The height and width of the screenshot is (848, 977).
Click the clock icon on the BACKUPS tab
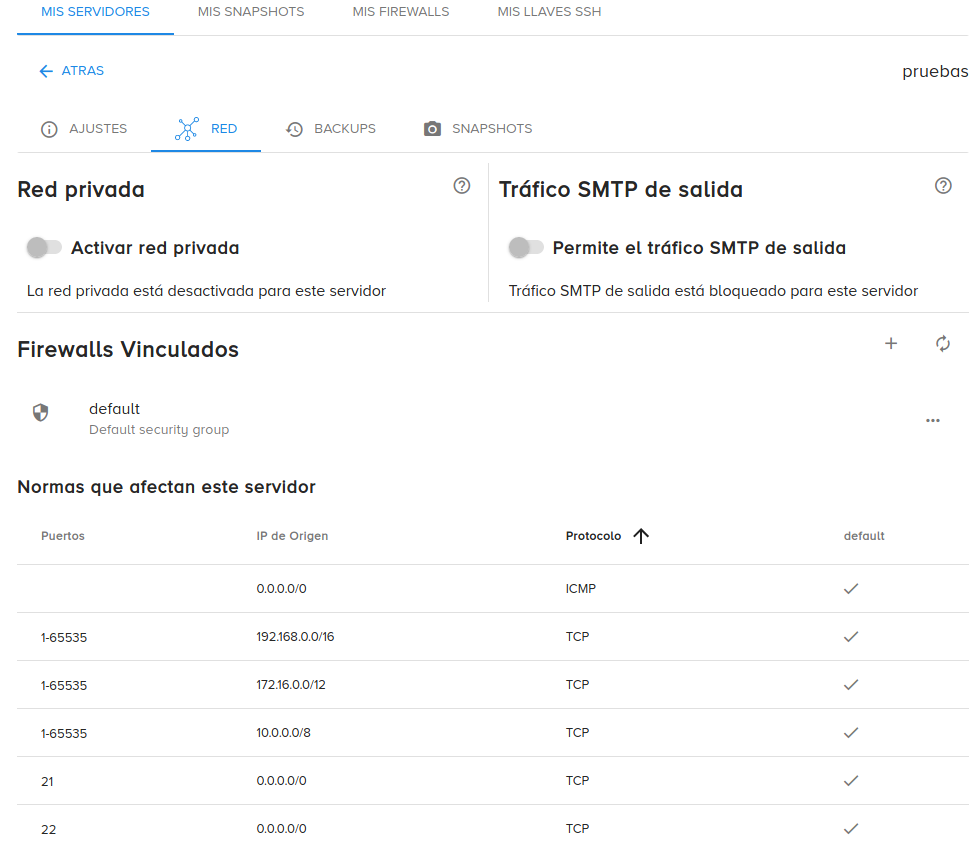(293, 129)
